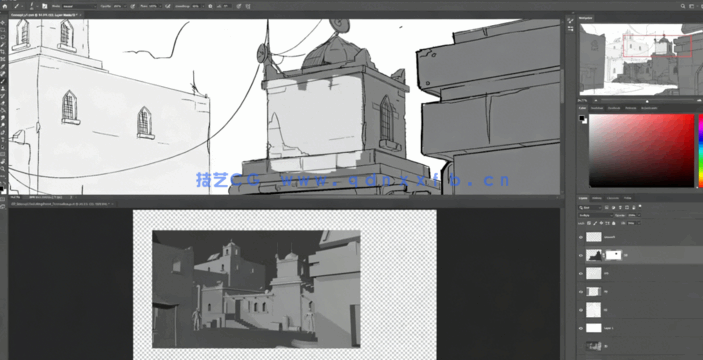The height and width of the screenshot is (360, 703).
Task: Switch to the Swatches tab
Action: pos(597,108)
